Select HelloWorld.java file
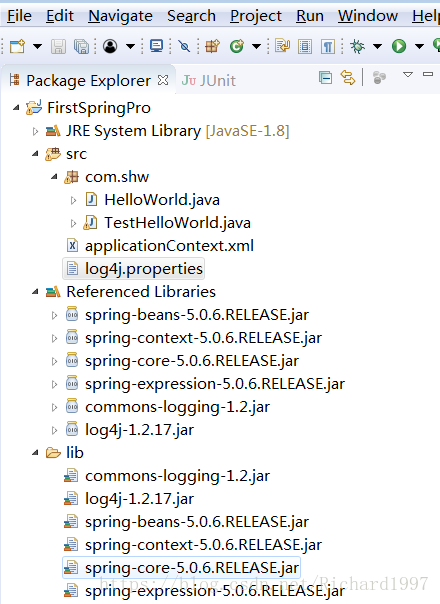440x604 pixels. [162, 200]
